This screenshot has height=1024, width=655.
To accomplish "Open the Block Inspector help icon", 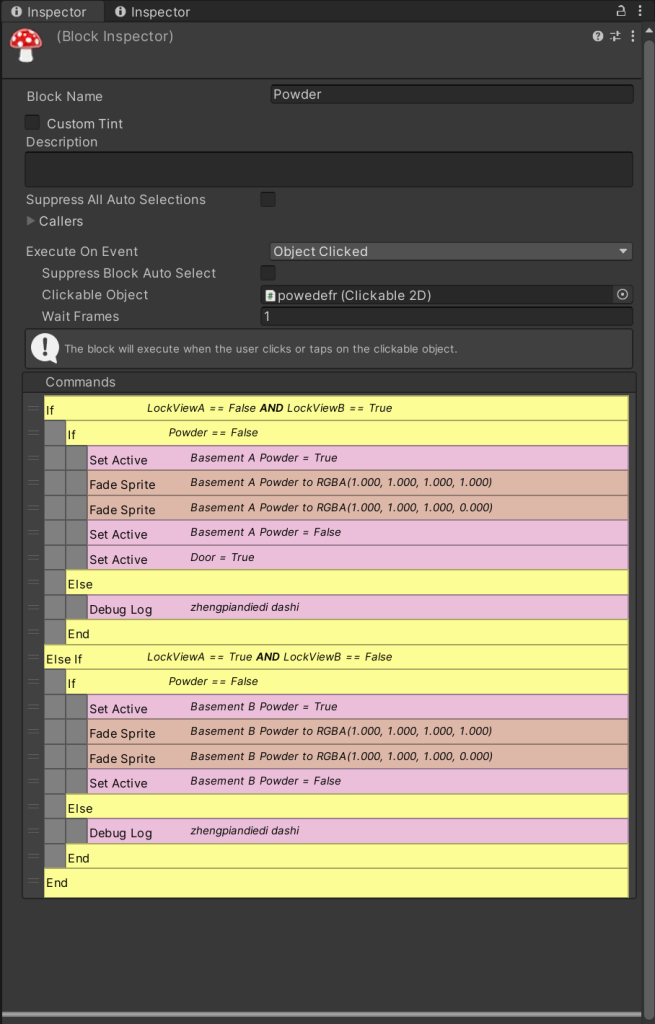I will [x=598, y=37].
